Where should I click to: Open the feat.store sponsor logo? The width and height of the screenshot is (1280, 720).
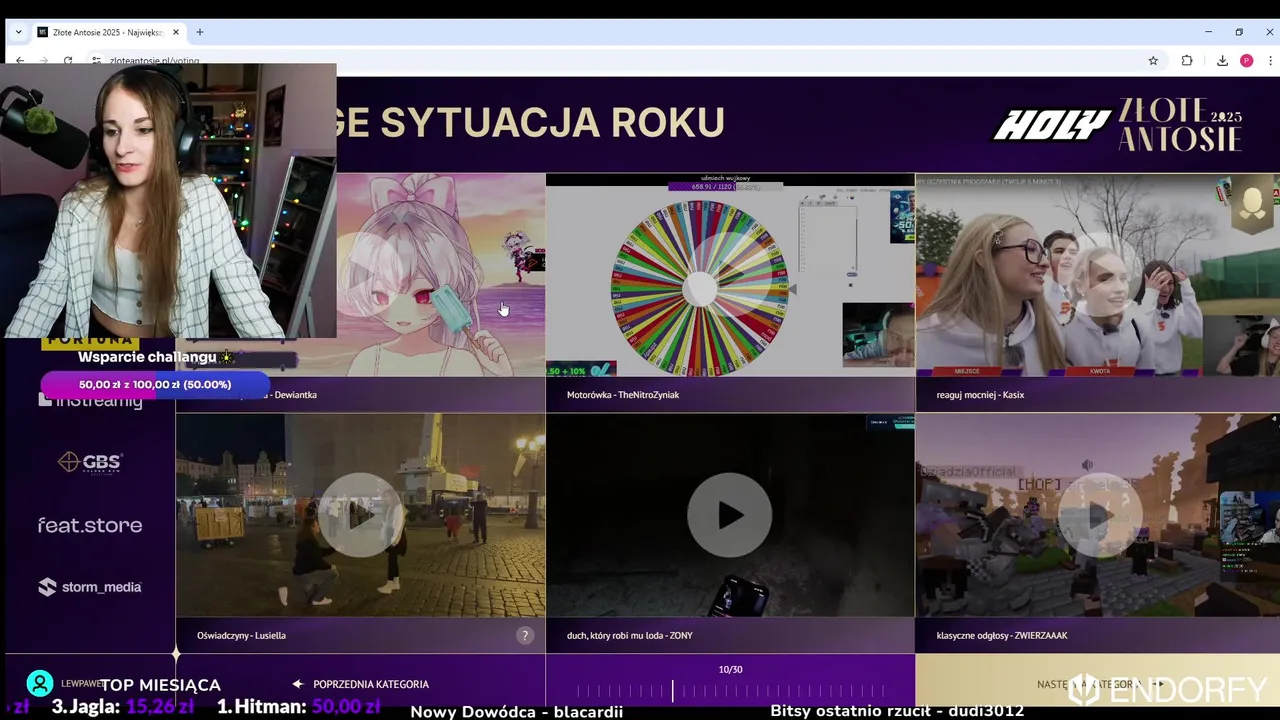90,525
